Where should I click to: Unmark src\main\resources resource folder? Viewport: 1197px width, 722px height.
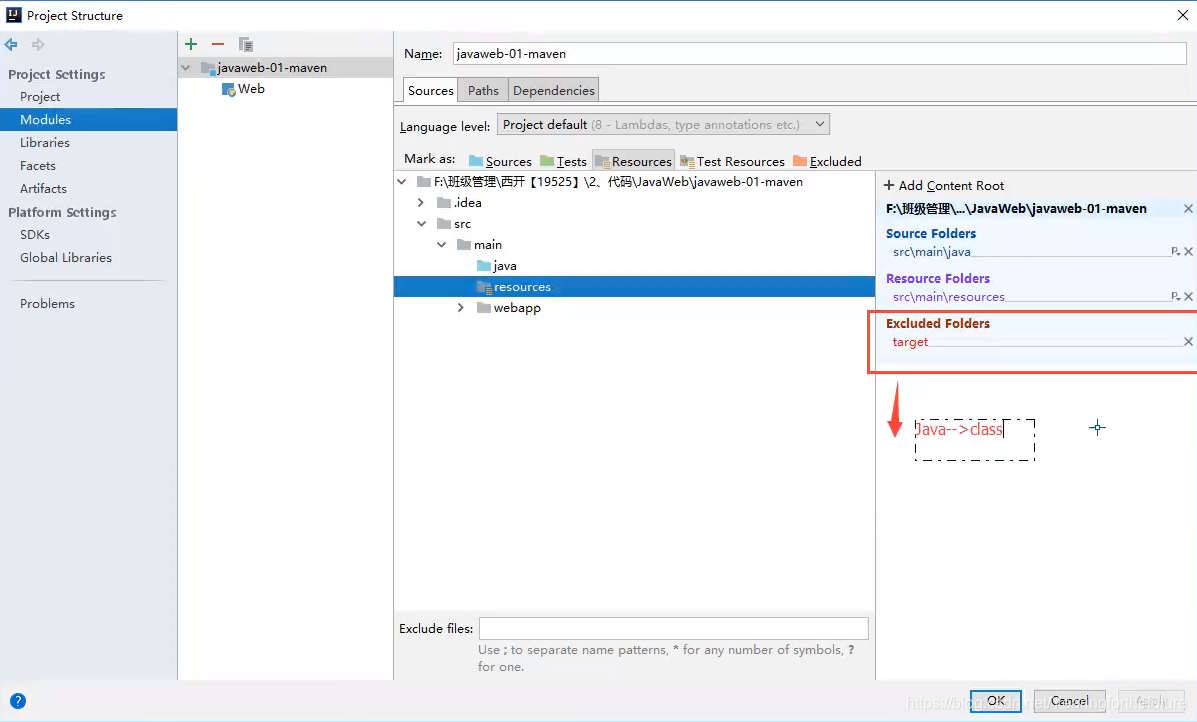click(x=1189, y=296)
